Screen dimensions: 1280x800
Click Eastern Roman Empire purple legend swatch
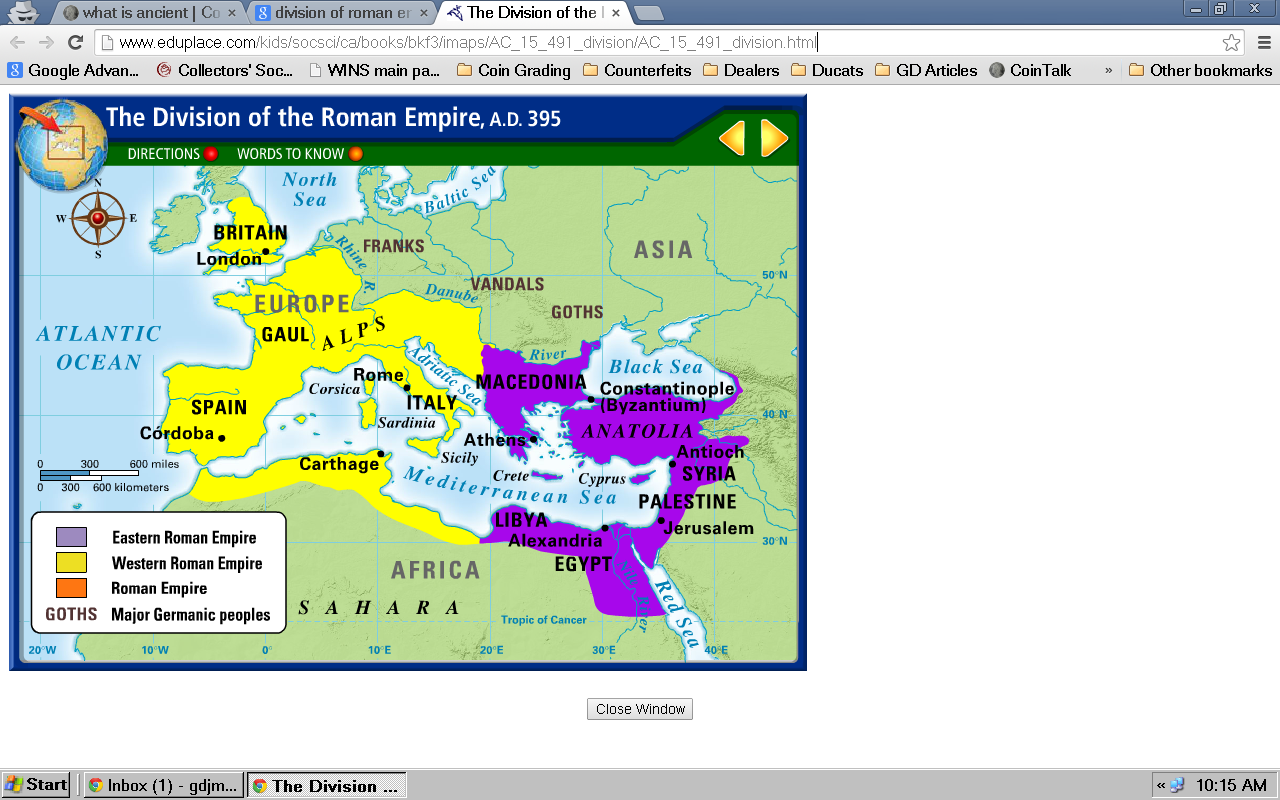click(71, 538)
